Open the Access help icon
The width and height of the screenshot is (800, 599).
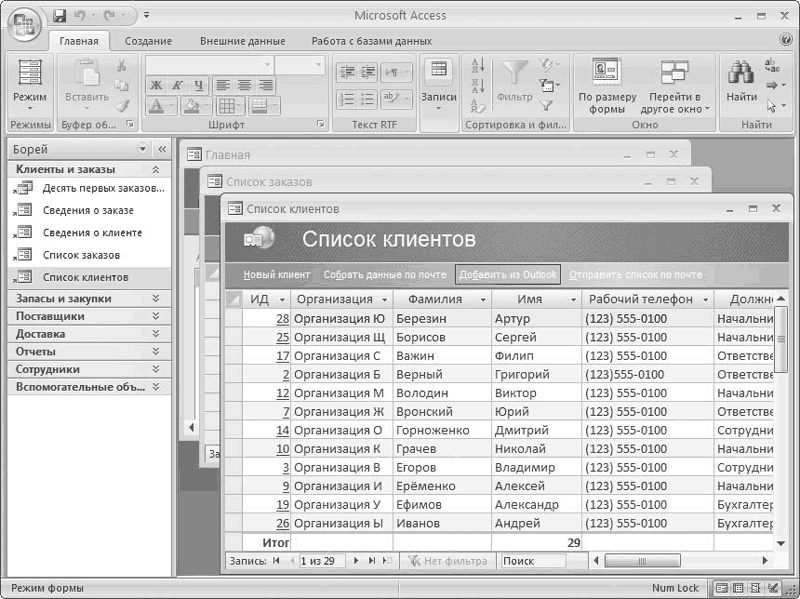(786, 41)
